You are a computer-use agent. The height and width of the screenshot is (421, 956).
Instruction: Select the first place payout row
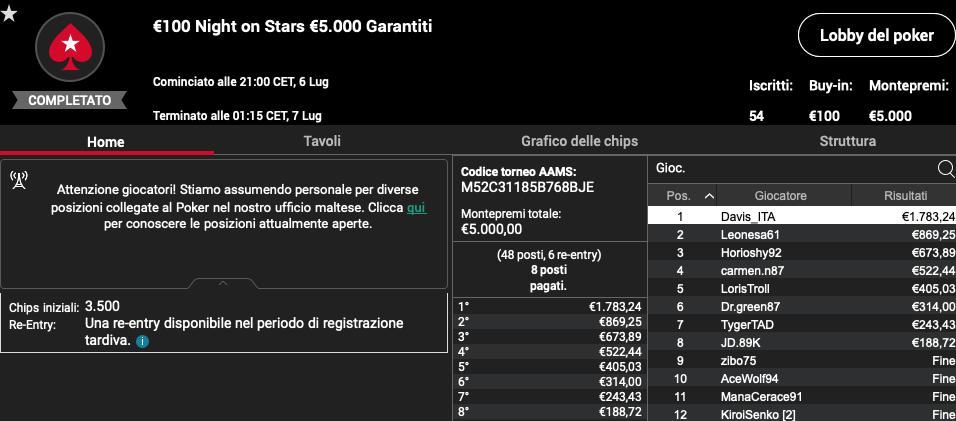point(550,307)
